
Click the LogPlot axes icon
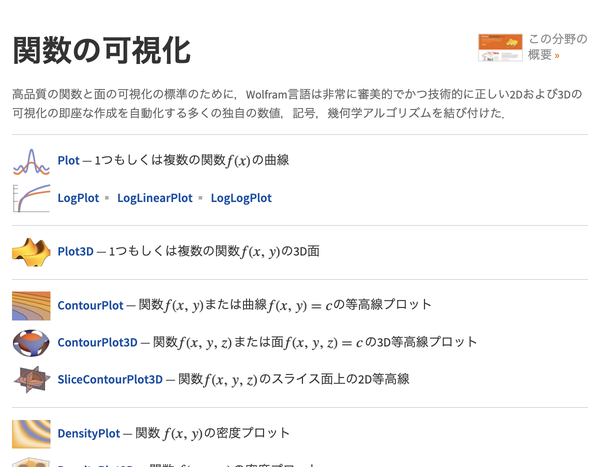pyautogui.click(x=31, y=198)
